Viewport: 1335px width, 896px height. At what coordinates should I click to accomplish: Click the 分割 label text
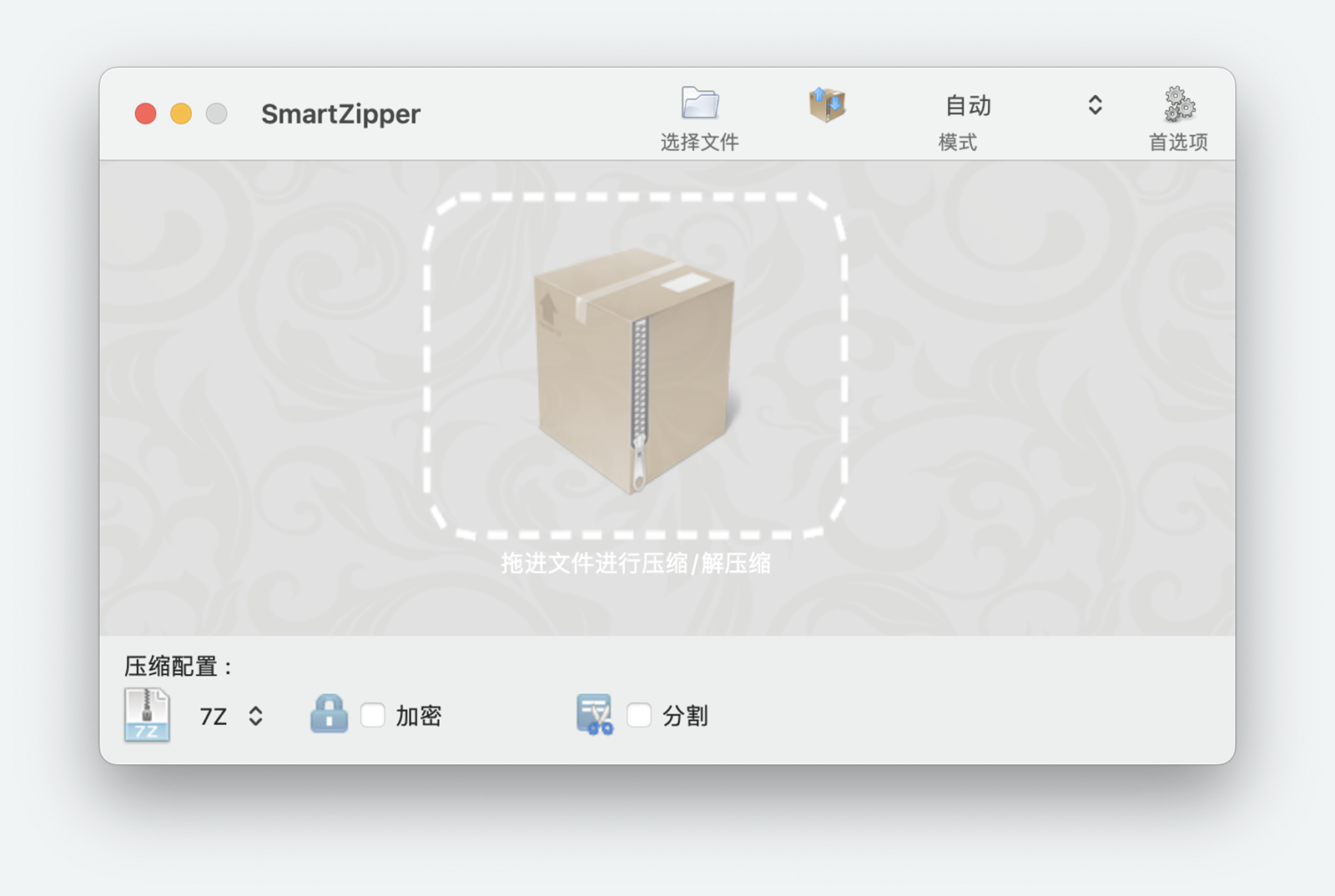pos(685,716)
